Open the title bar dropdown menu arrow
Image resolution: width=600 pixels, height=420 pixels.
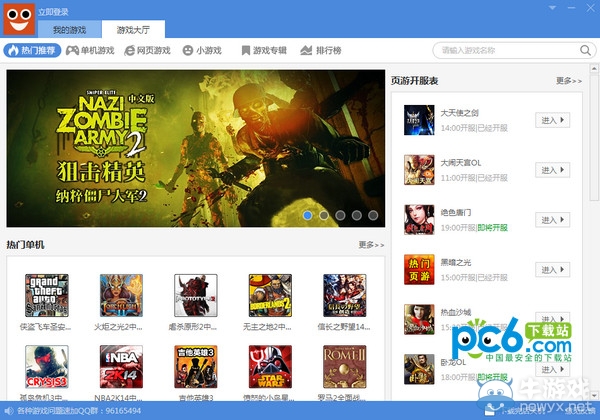pyautogui.click(x=552, y=8)
